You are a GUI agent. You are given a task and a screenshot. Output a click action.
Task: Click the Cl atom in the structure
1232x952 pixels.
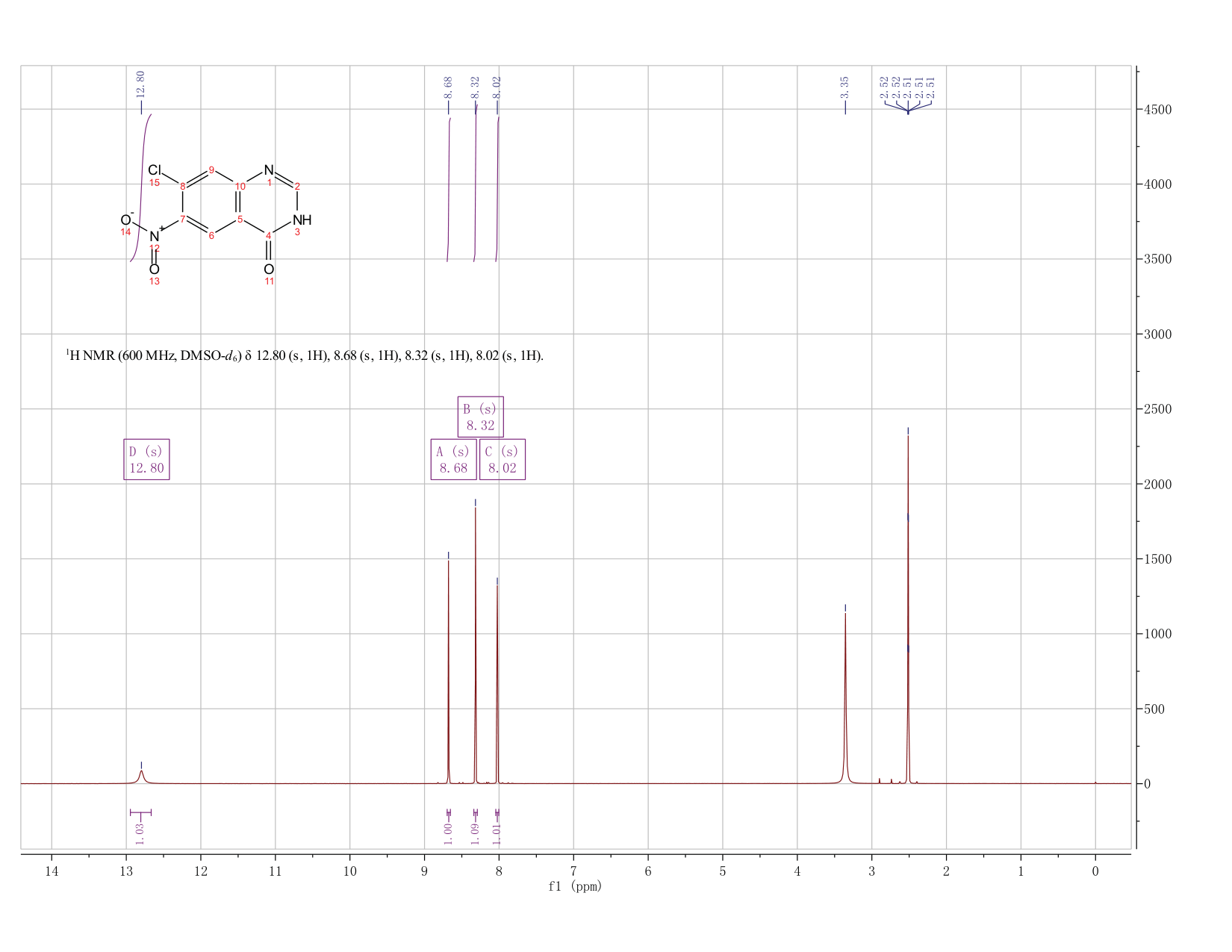point(155,171)
